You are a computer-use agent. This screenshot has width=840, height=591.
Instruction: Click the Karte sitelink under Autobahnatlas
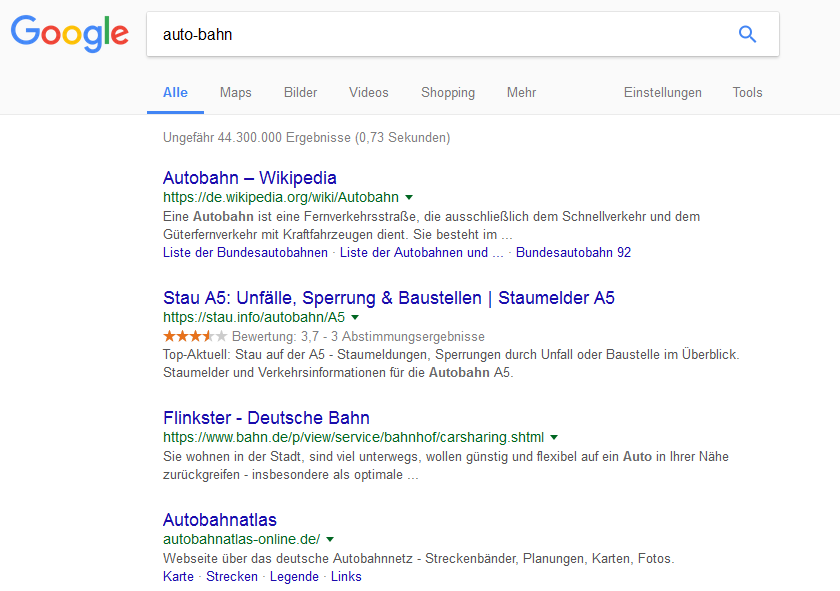pyautogui.click(x=178, y=576)
